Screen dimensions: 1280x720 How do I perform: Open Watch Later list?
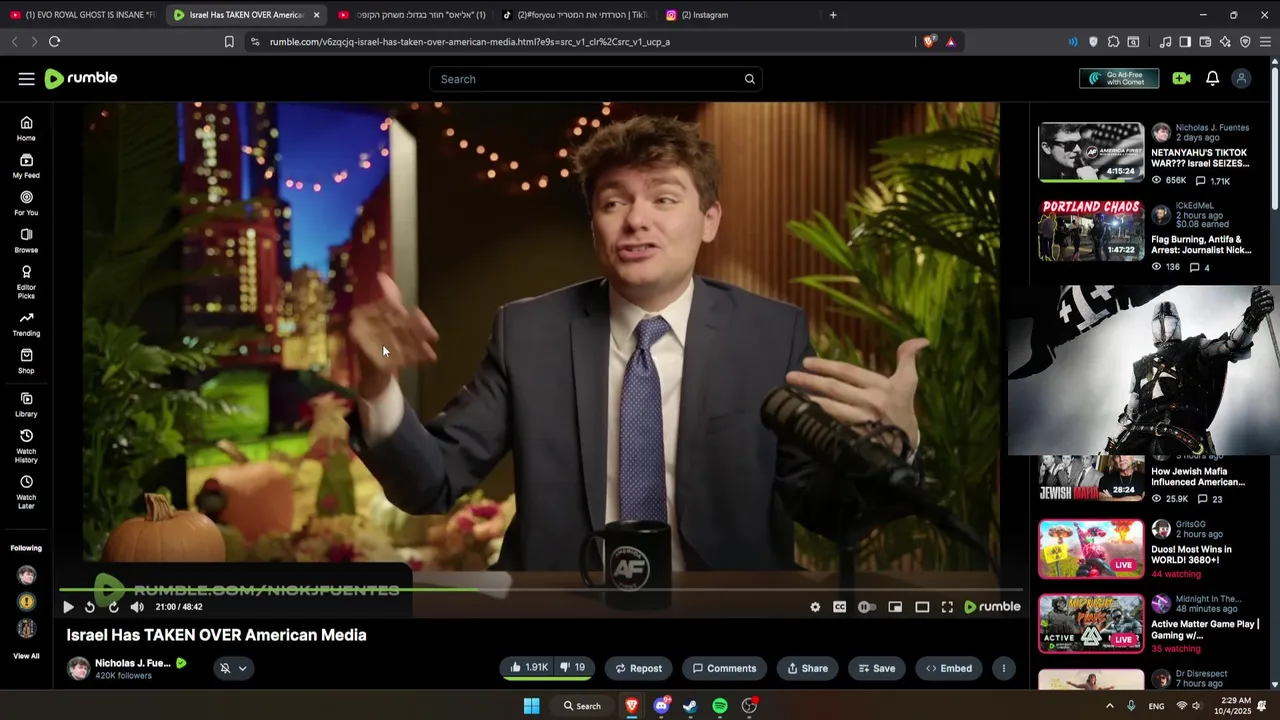coord(26,492)
